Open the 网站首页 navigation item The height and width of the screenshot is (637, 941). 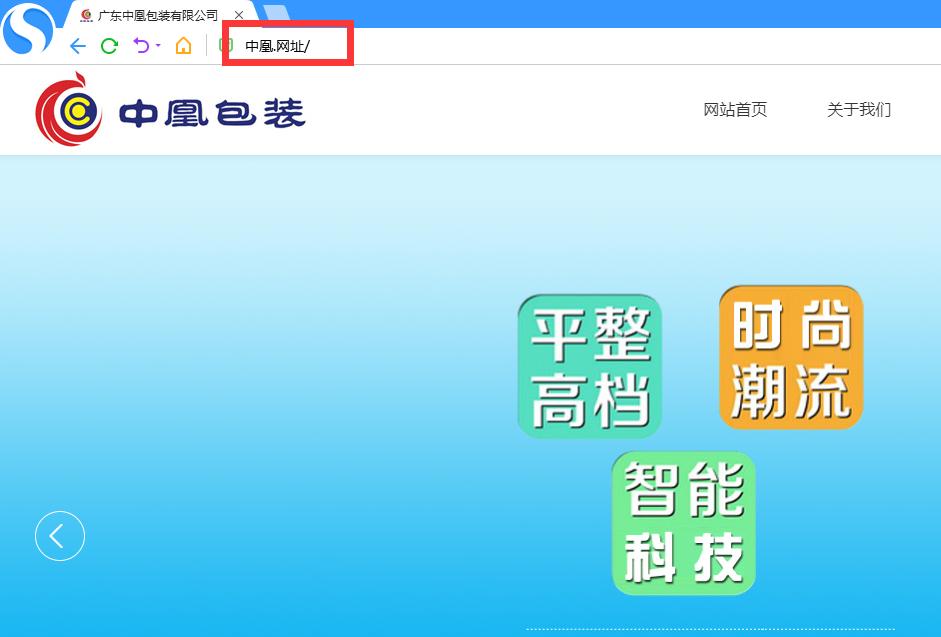(735, 110)
